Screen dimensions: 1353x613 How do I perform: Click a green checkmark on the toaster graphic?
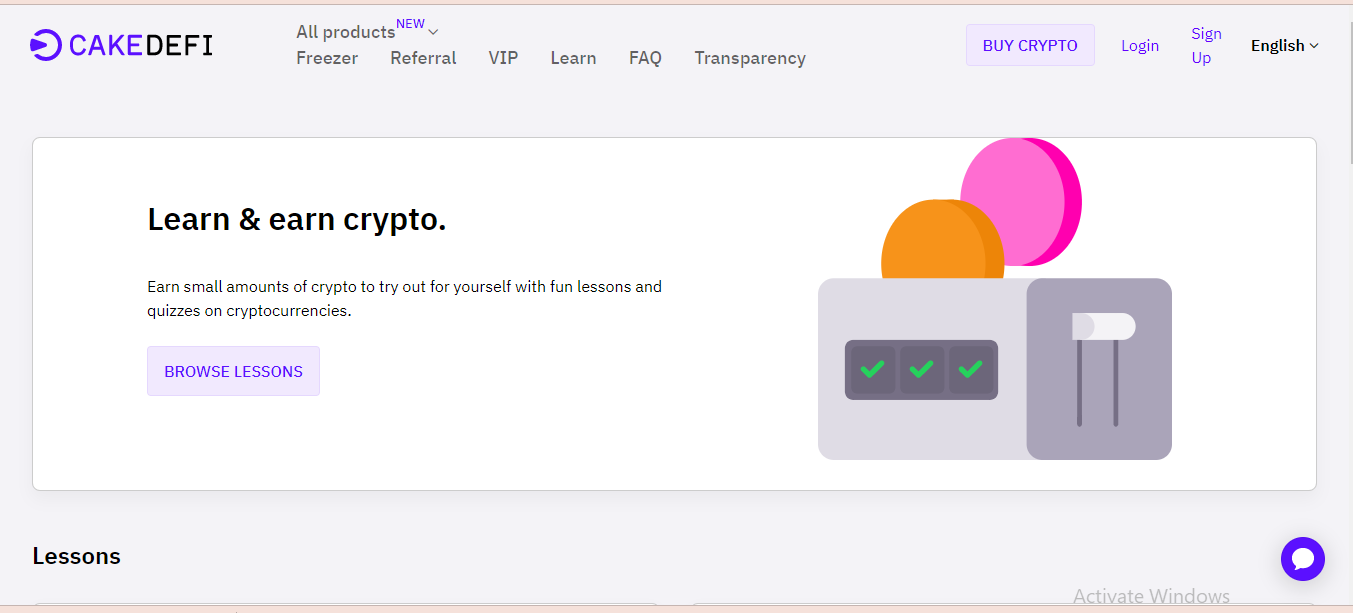pos(871,369)
